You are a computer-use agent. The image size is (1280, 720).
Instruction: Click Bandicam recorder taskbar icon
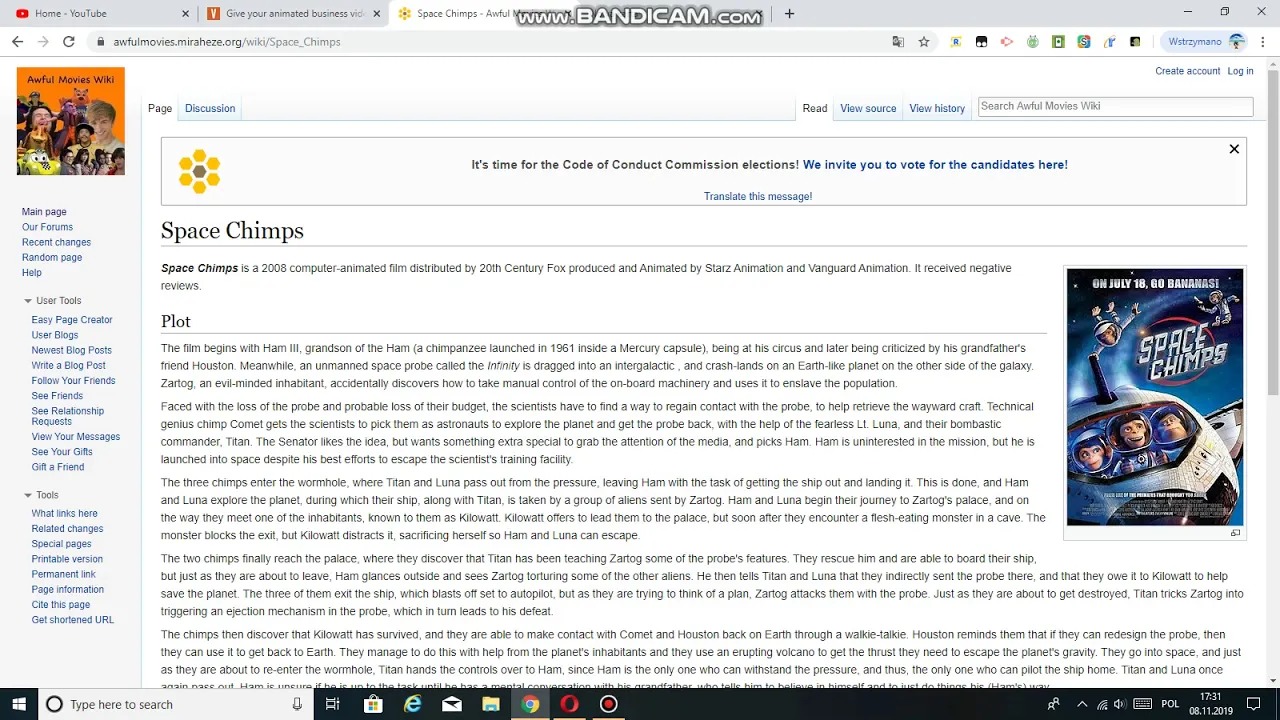tap(608, 704)
